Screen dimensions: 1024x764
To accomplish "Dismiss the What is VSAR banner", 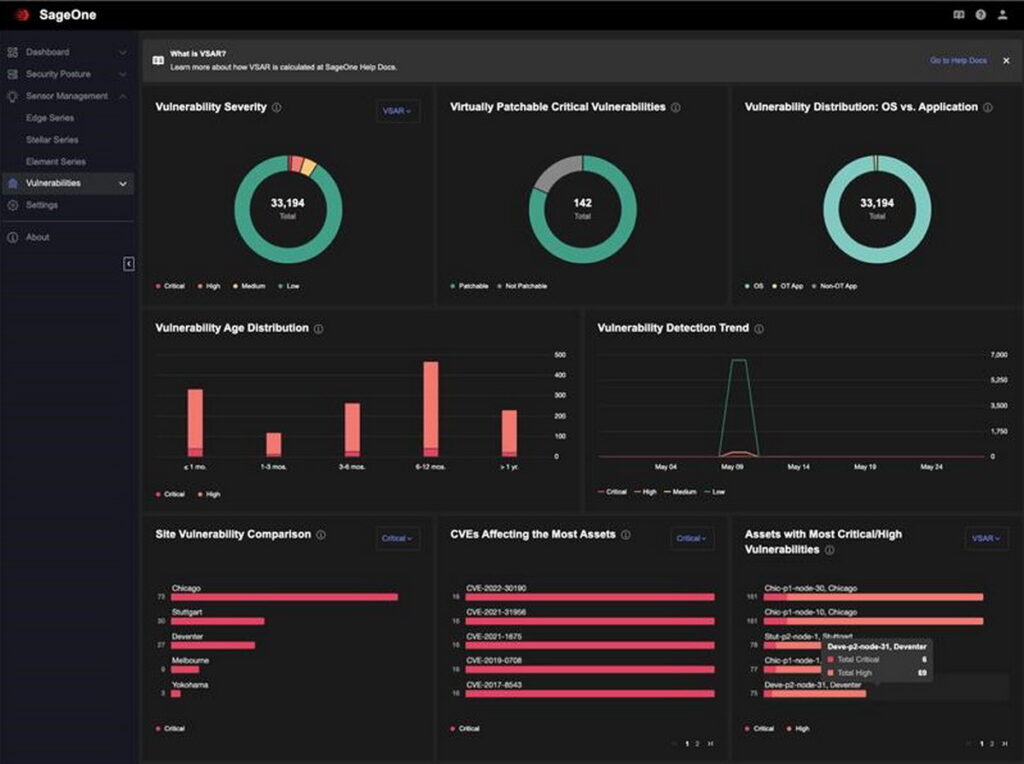I will click(1004, 60).
